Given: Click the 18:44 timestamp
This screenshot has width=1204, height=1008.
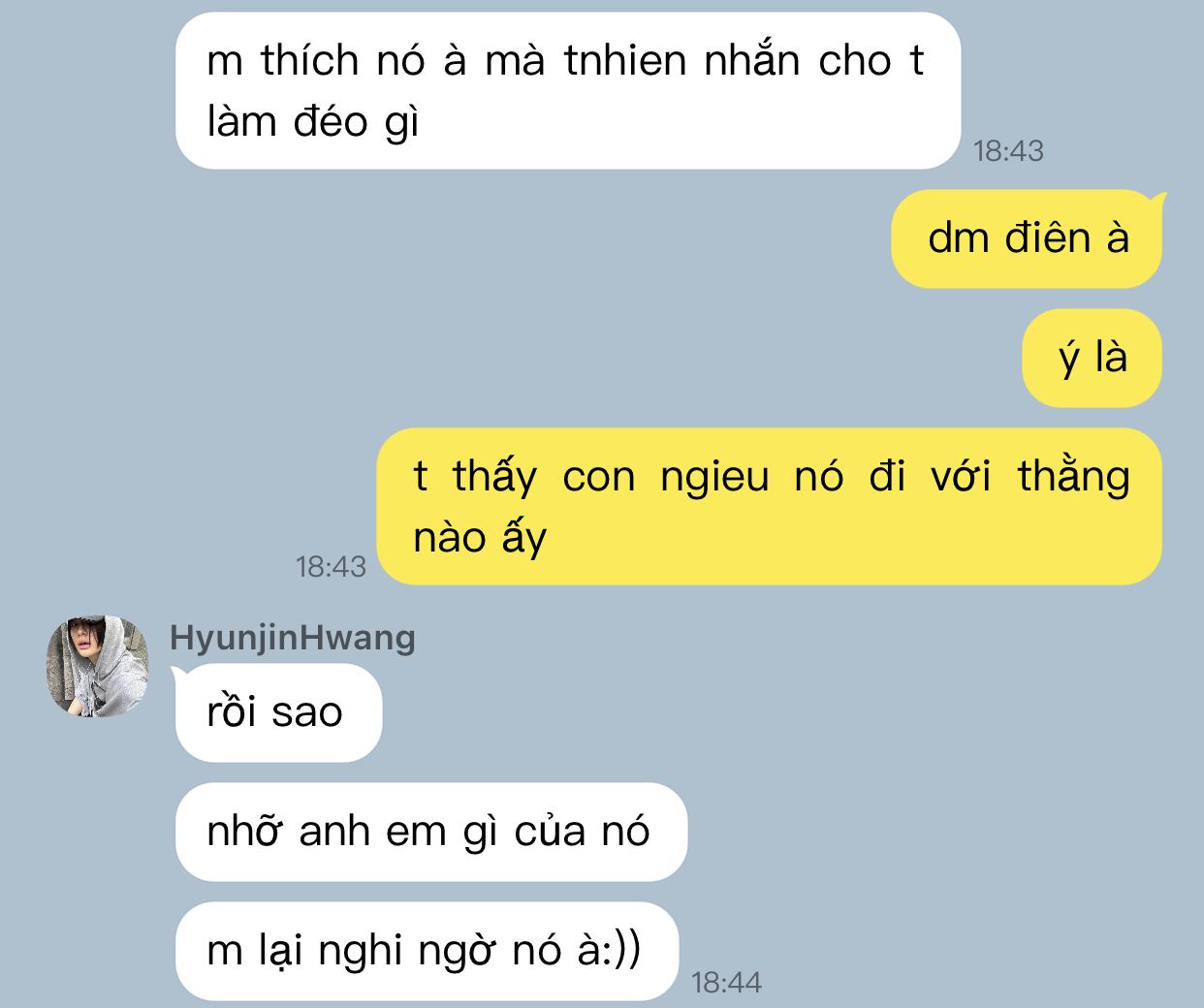Looking at the screenshot, I should coord(726,983).
